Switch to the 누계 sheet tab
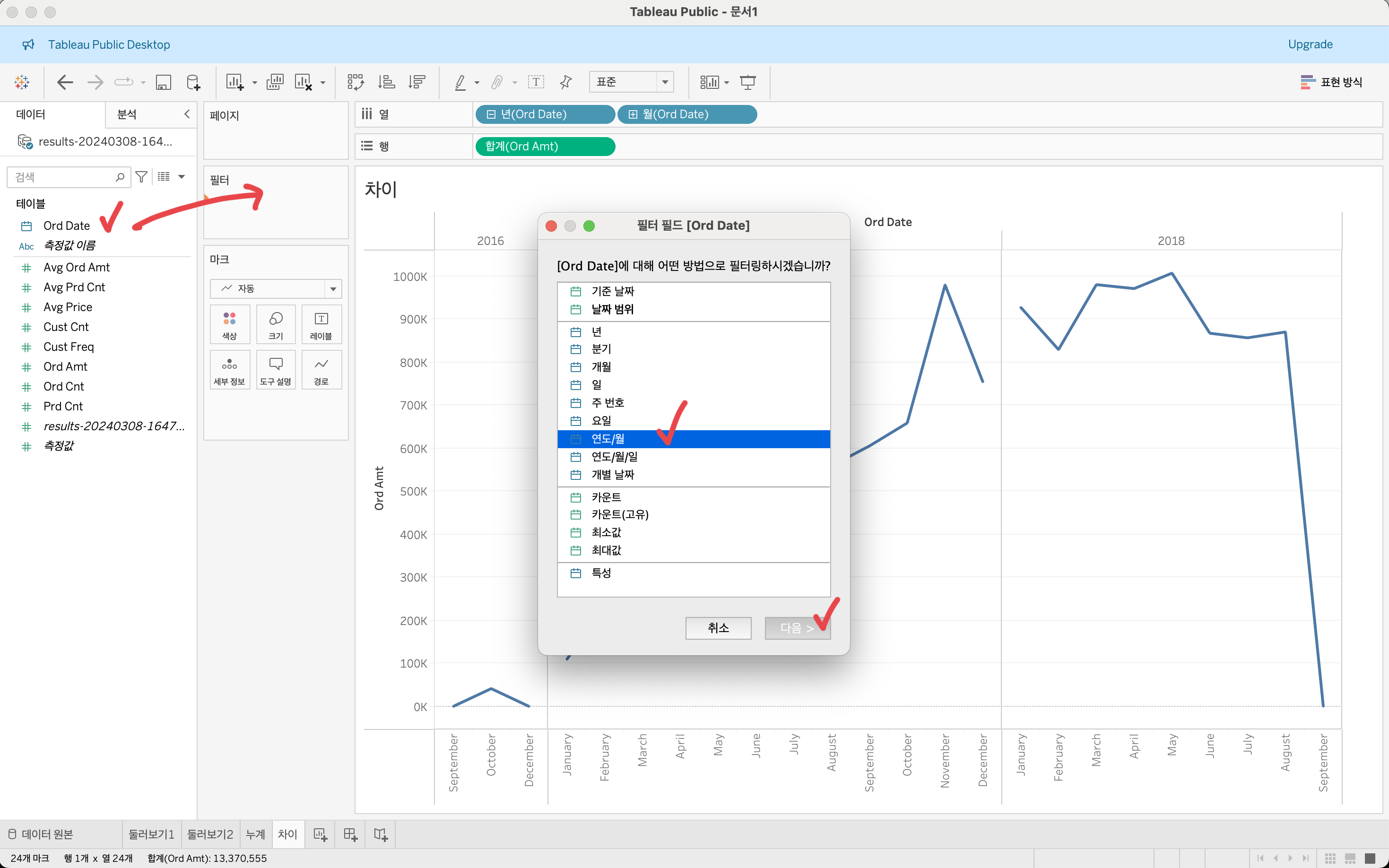 pyautogui.click(x=255, y=834)
